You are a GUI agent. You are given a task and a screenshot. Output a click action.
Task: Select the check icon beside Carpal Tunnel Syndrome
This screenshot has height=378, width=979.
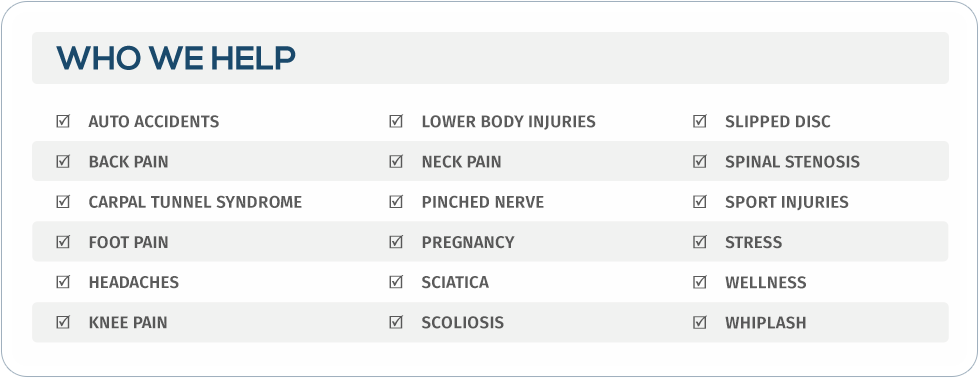click(63, 201)
